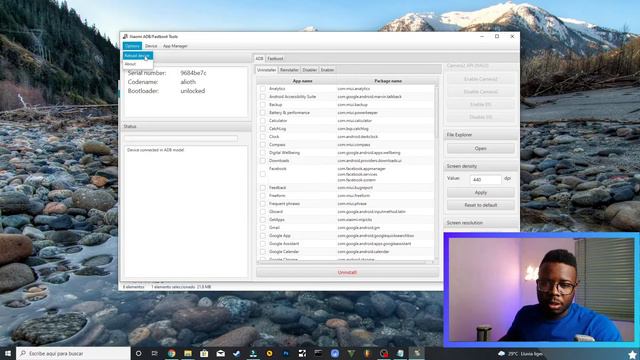
Task: Open Photoshop from the taskbar
Action: (286, 353)
